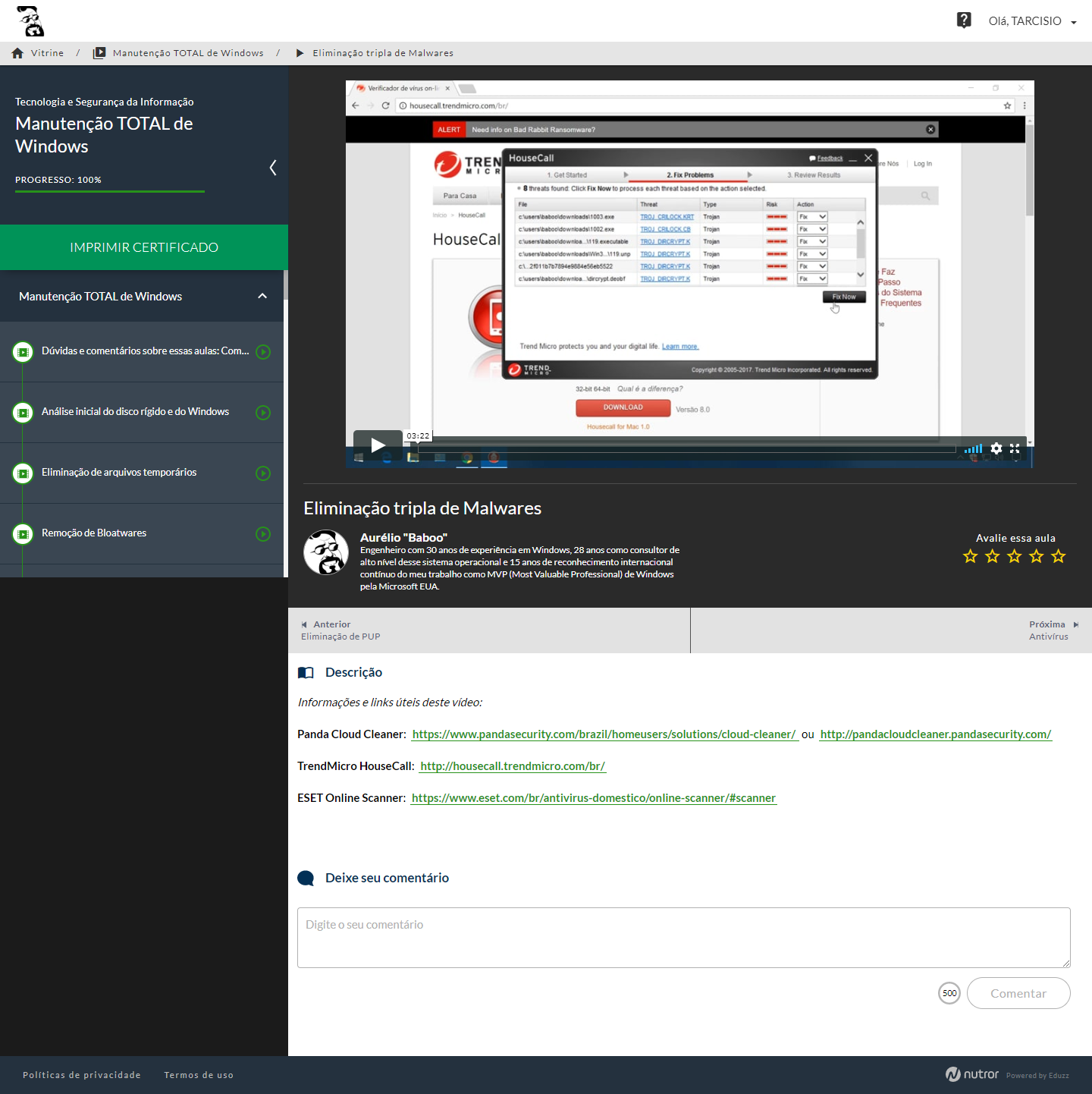This screenshot has height=1094, width=1092.
Task: Open Manutenção TOTAL de Windows breadcrumb
Action: pos(187,53)
